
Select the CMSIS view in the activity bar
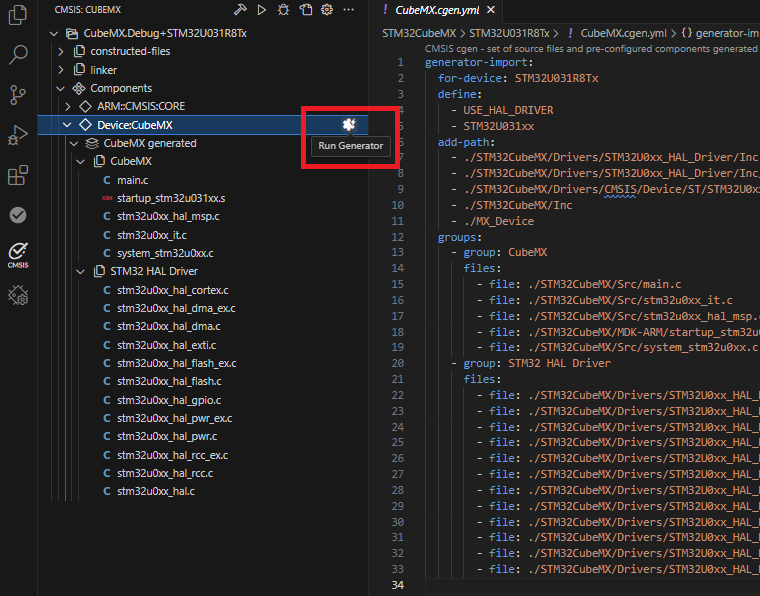[x=18, y=254]
